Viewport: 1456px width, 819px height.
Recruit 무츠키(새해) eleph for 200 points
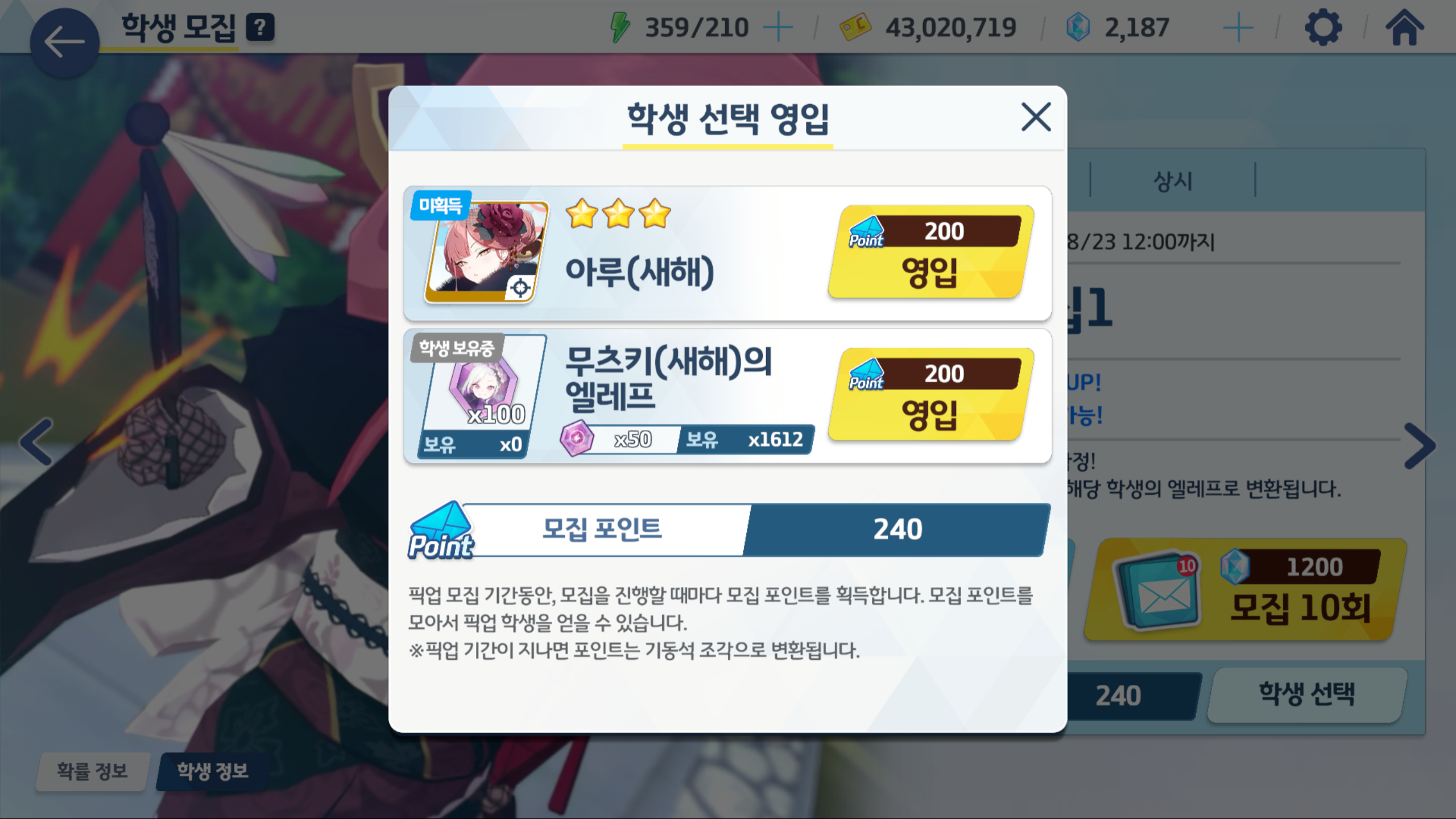coord(930,394)
